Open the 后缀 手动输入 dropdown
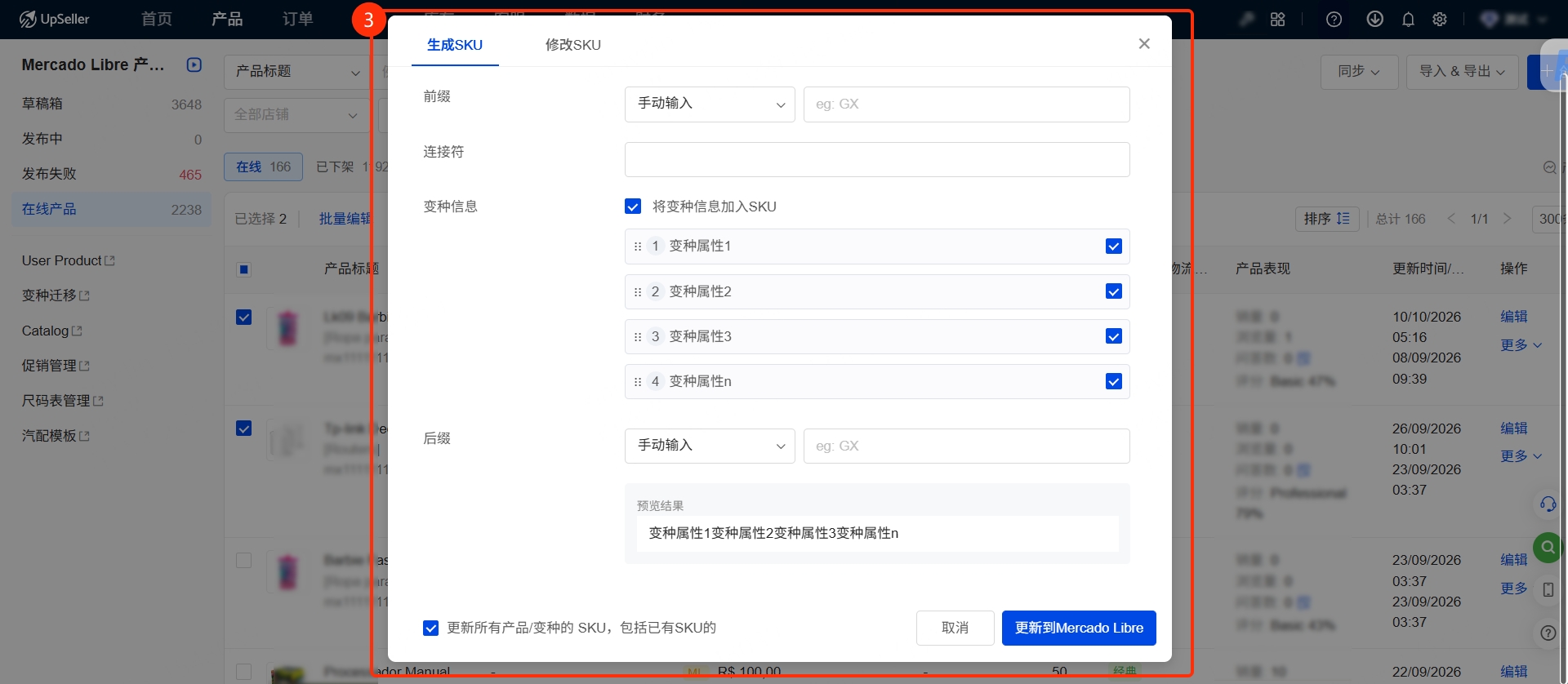 [710, 446]
